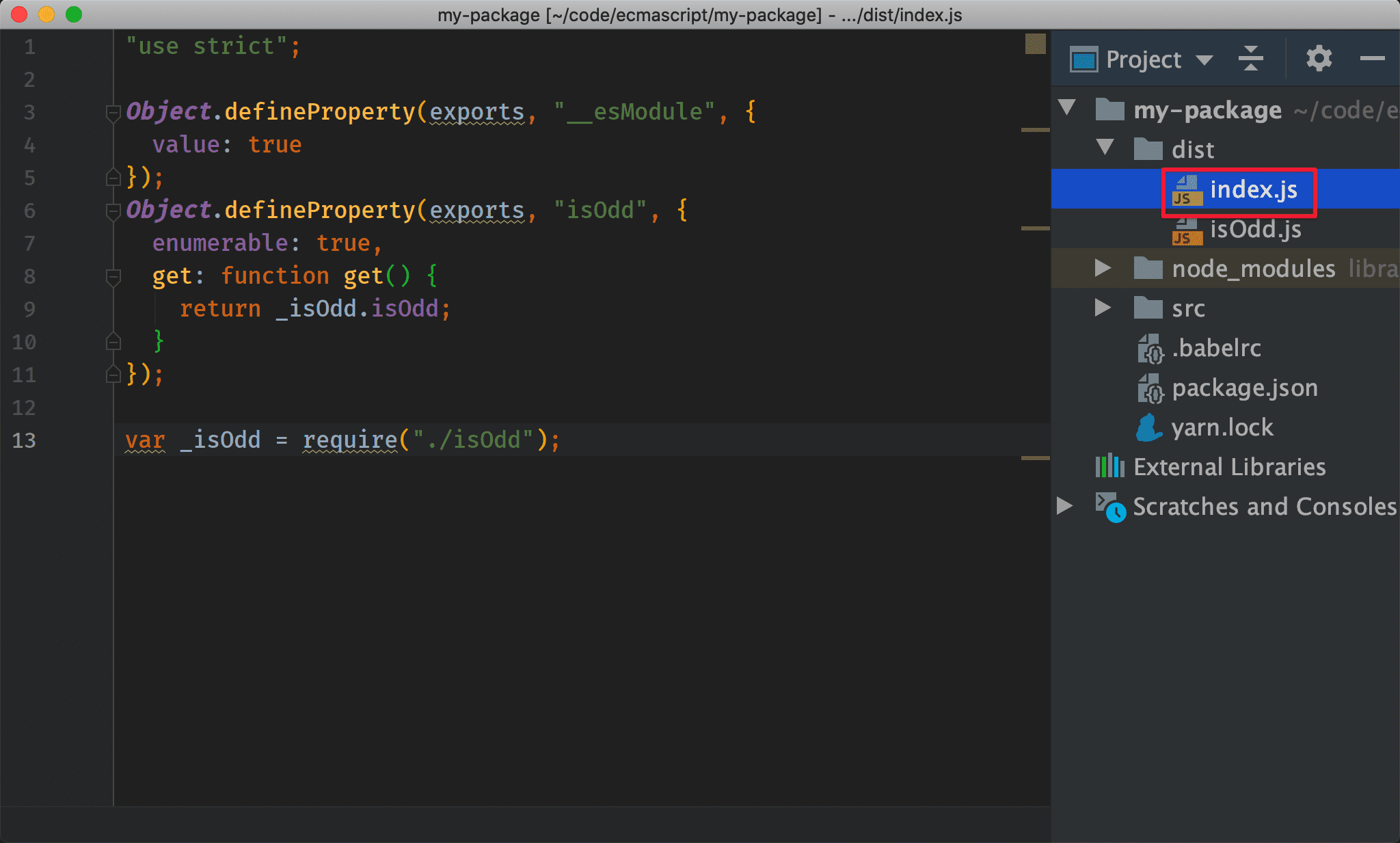Screen dimensions: 1400x843
Task: Click the fold end marker at line 10
Action: coord(113,341)
